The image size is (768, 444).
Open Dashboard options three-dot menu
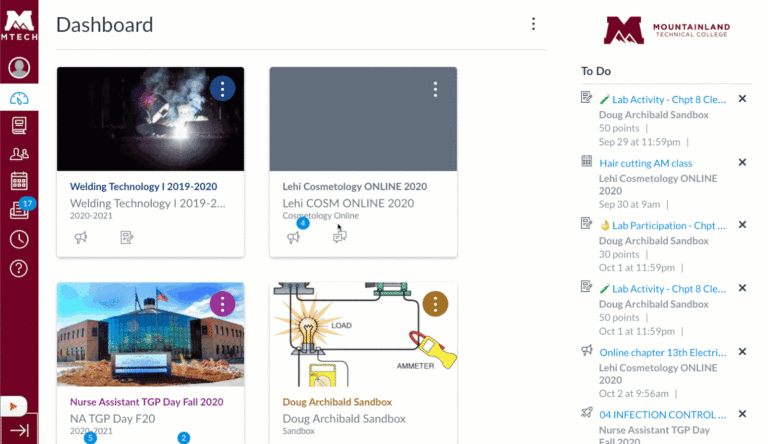pyautogui.click(x=533, y=24)
